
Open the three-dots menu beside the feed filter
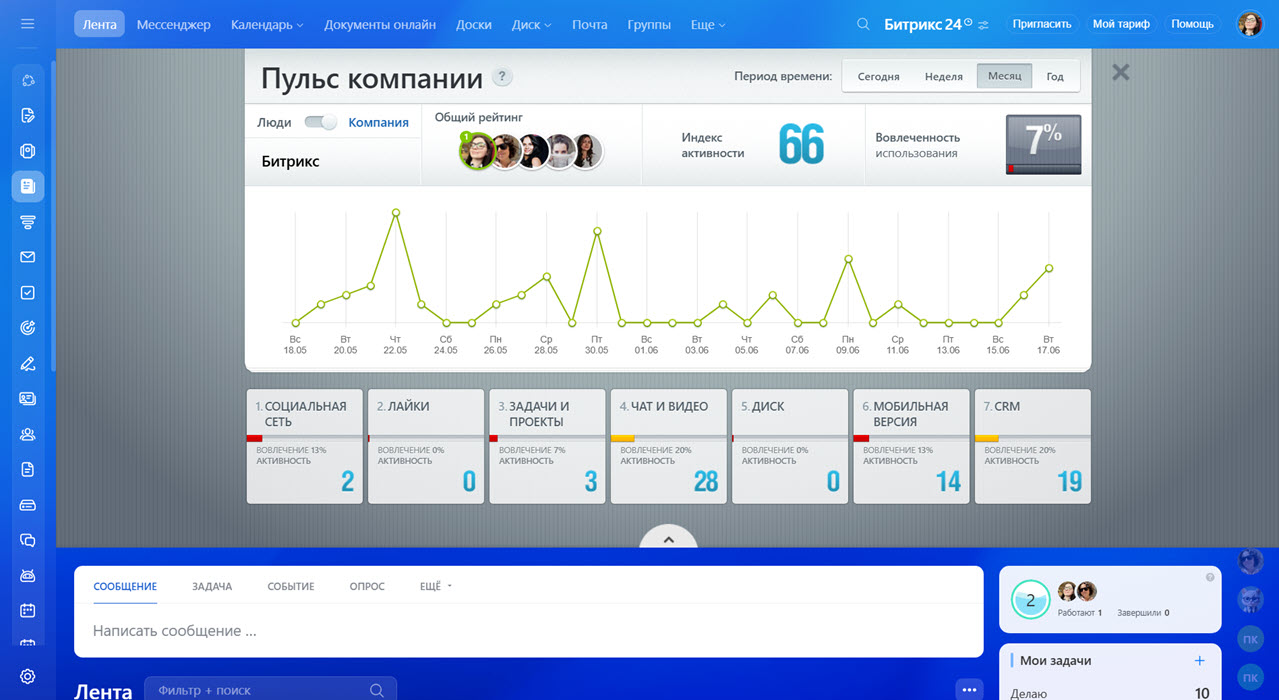click(x=967, y=690)
